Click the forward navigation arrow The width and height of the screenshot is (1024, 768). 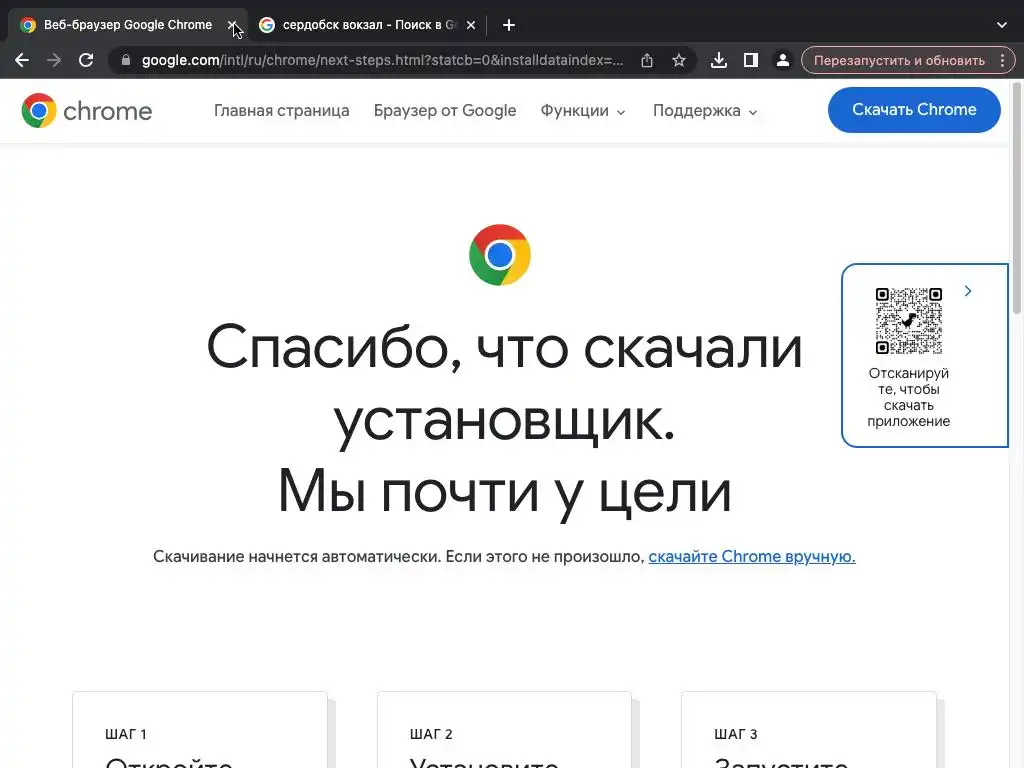click(x=54, y=60)
